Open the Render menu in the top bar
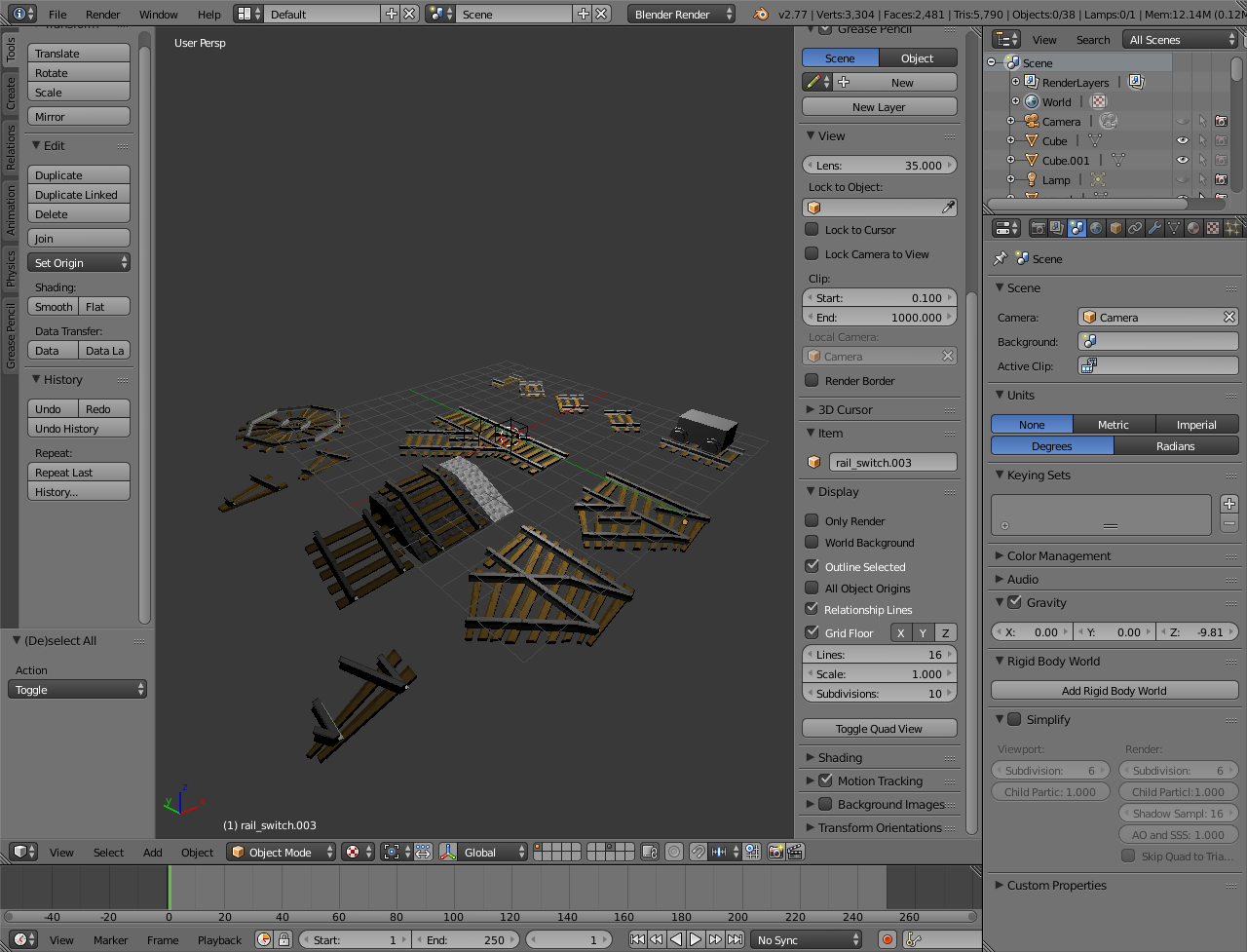The width and height of the screenshot is (1247, 952). click(102, 15)
